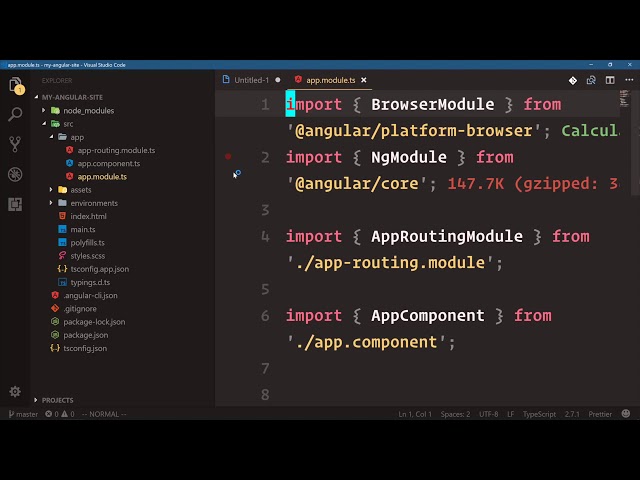This screenshot has width=640, height=480.
Task: Click the -- NORMAL -- vim mode indicator
Action: coord(104,414)
